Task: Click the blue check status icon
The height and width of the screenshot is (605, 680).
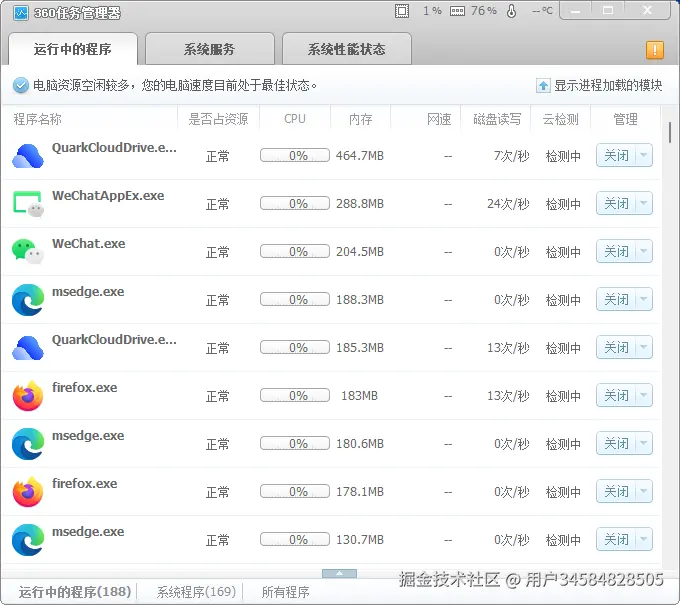Action: [x=20, y=85]
